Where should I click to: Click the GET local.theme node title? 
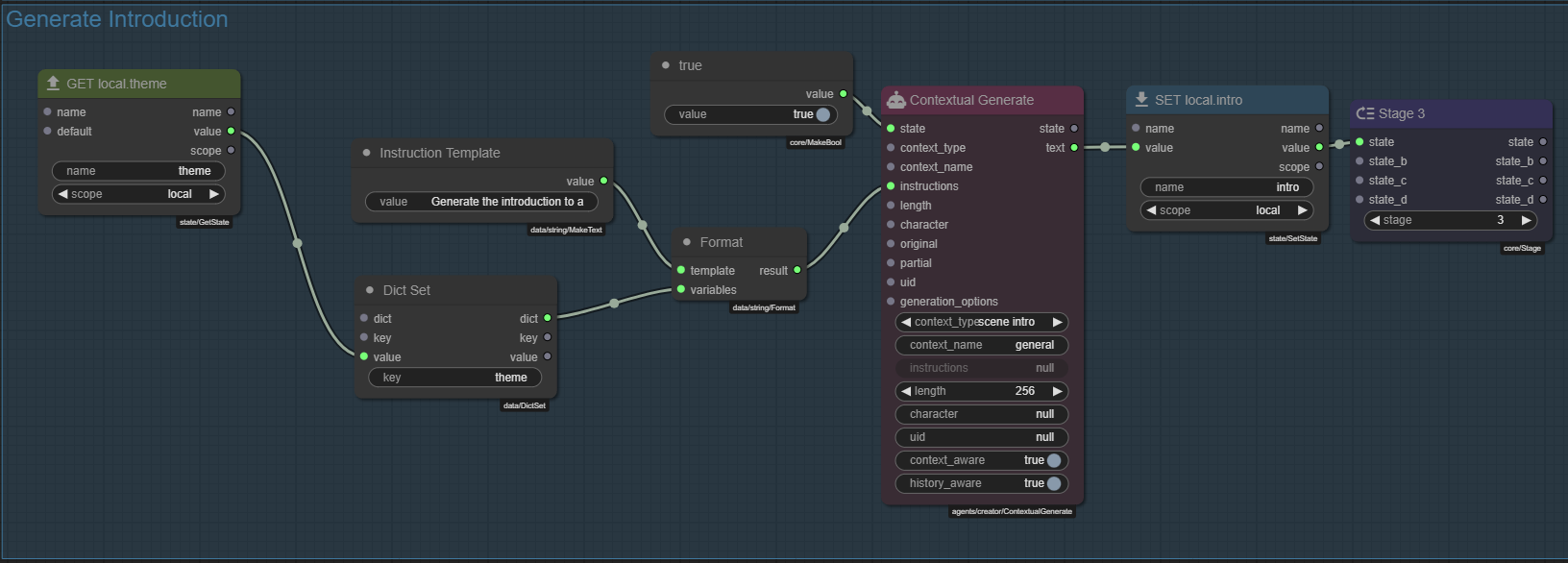116,84
